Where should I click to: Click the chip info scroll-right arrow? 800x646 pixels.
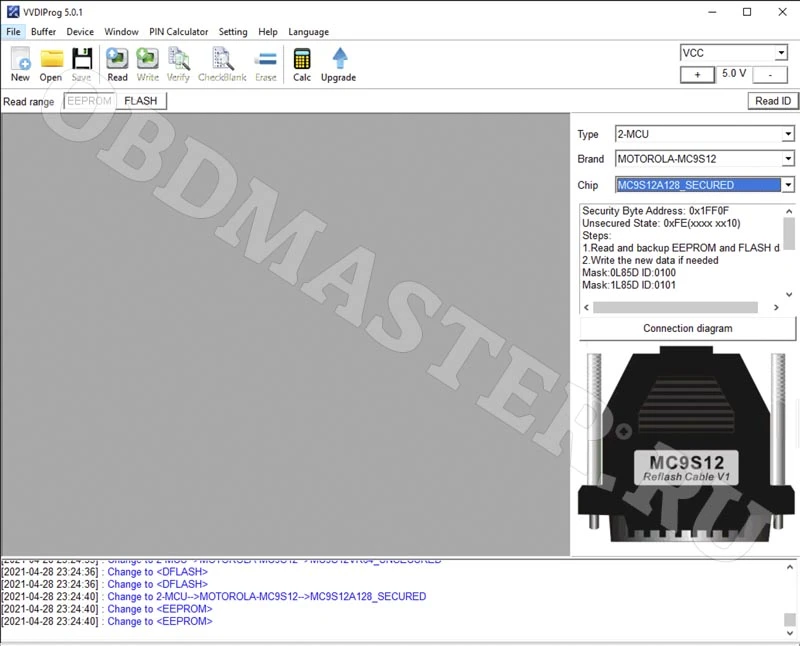(777, 307)
